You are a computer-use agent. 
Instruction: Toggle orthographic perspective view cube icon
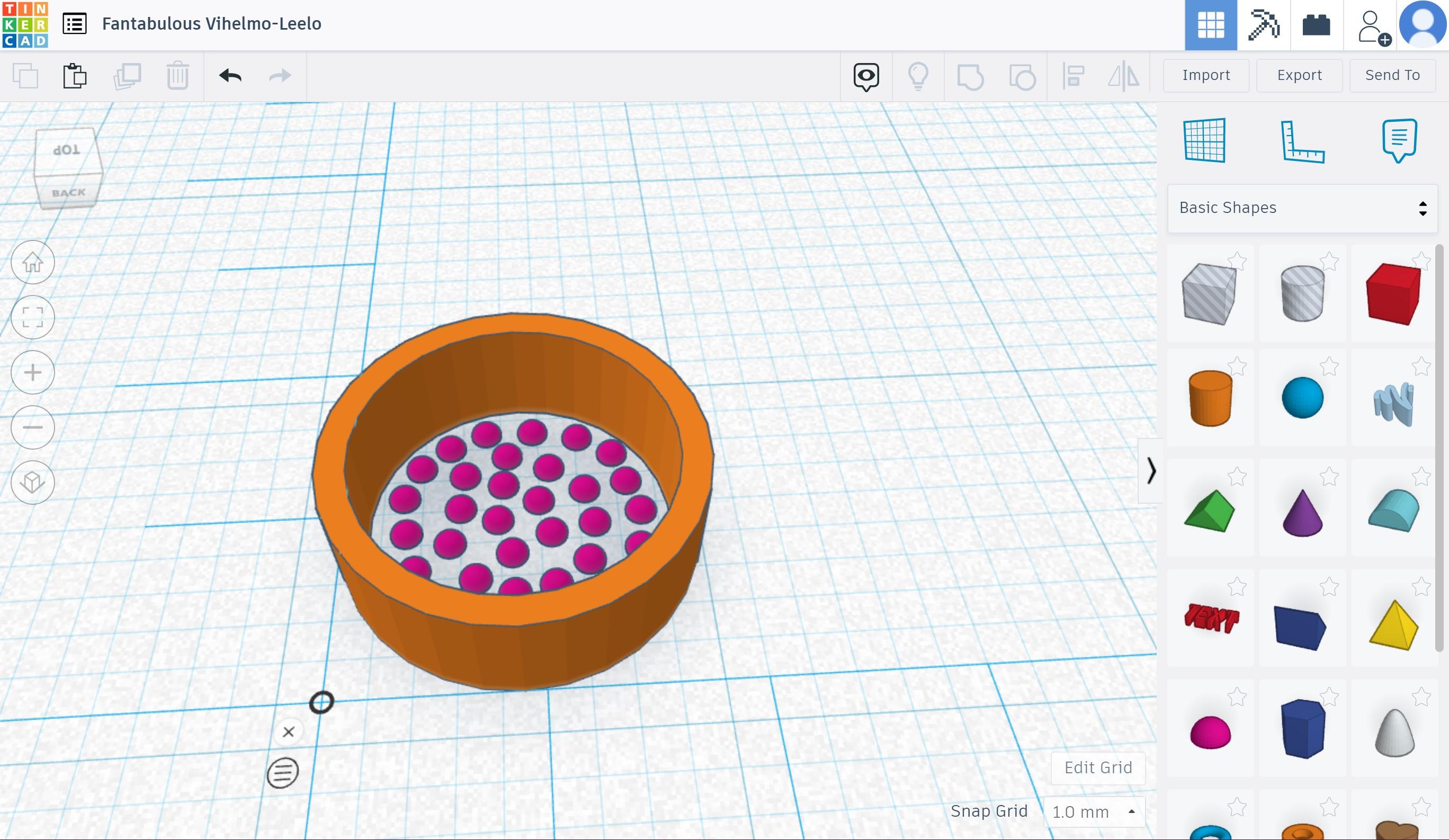pos(33,482)
